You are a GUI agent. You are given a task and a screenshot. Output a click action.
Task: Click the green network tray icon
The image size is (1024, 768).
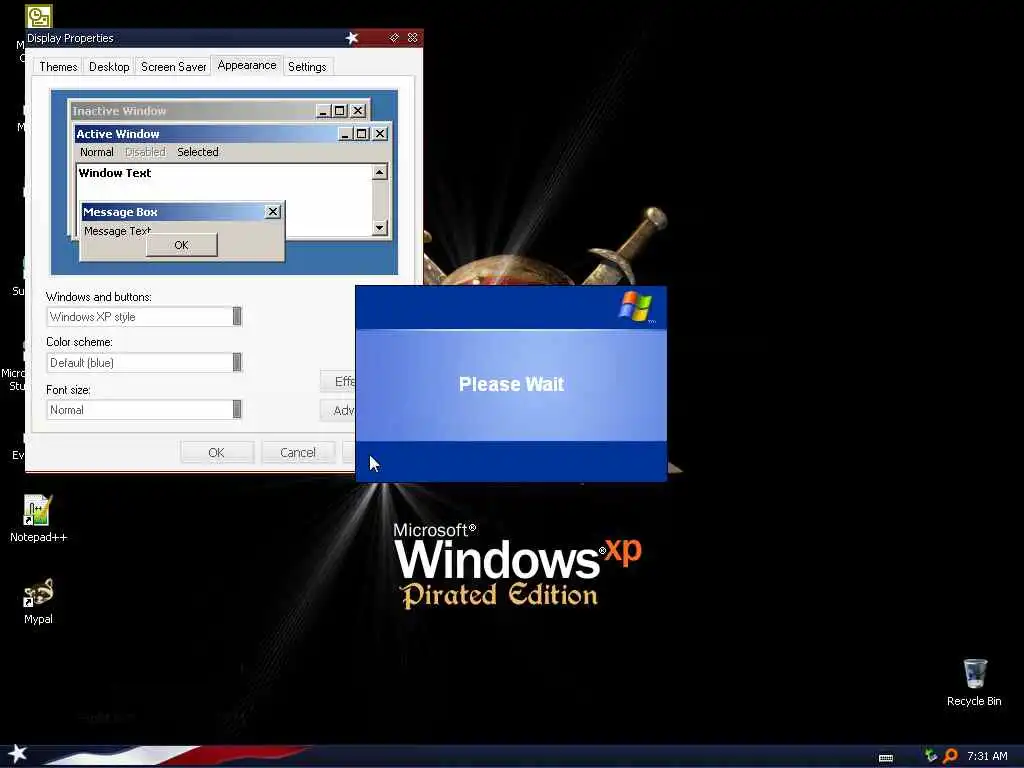click(931, 756)
